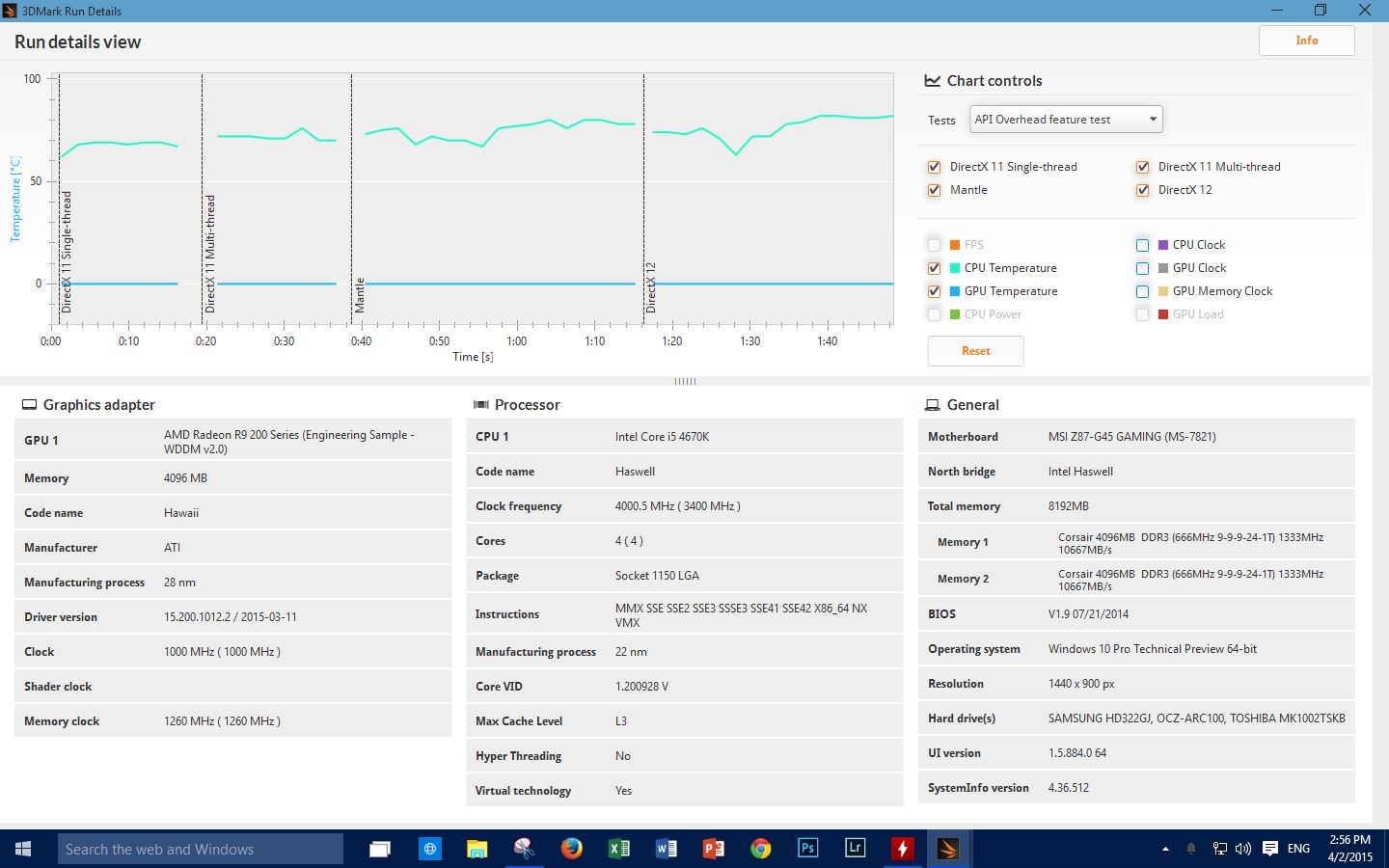
Task: Click the SystemInfo version value 4.36.512
Action: point(1069,788)
